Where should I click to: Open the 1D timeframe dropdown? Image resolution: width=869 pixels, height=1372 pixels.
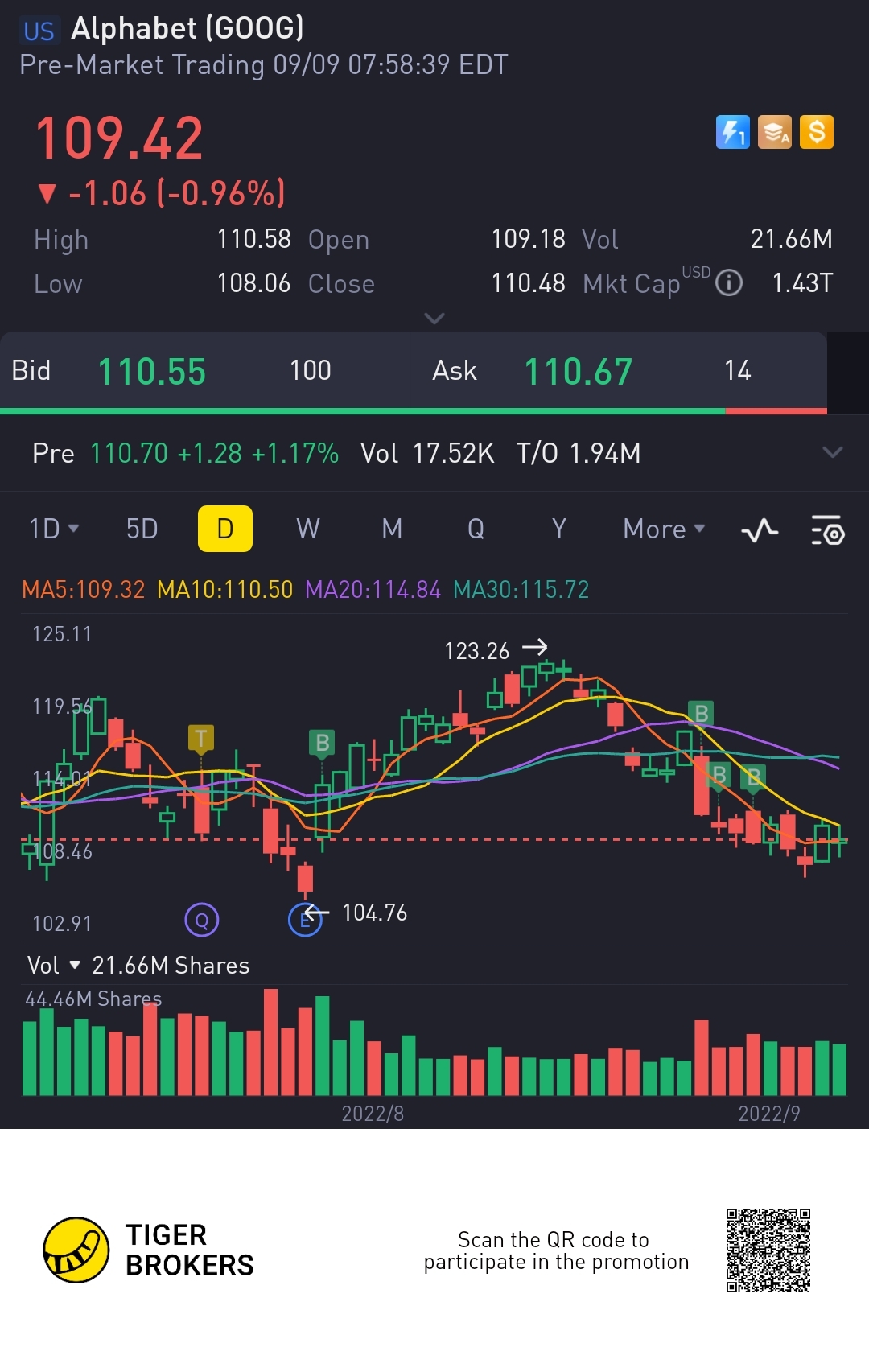pos(54,529)
